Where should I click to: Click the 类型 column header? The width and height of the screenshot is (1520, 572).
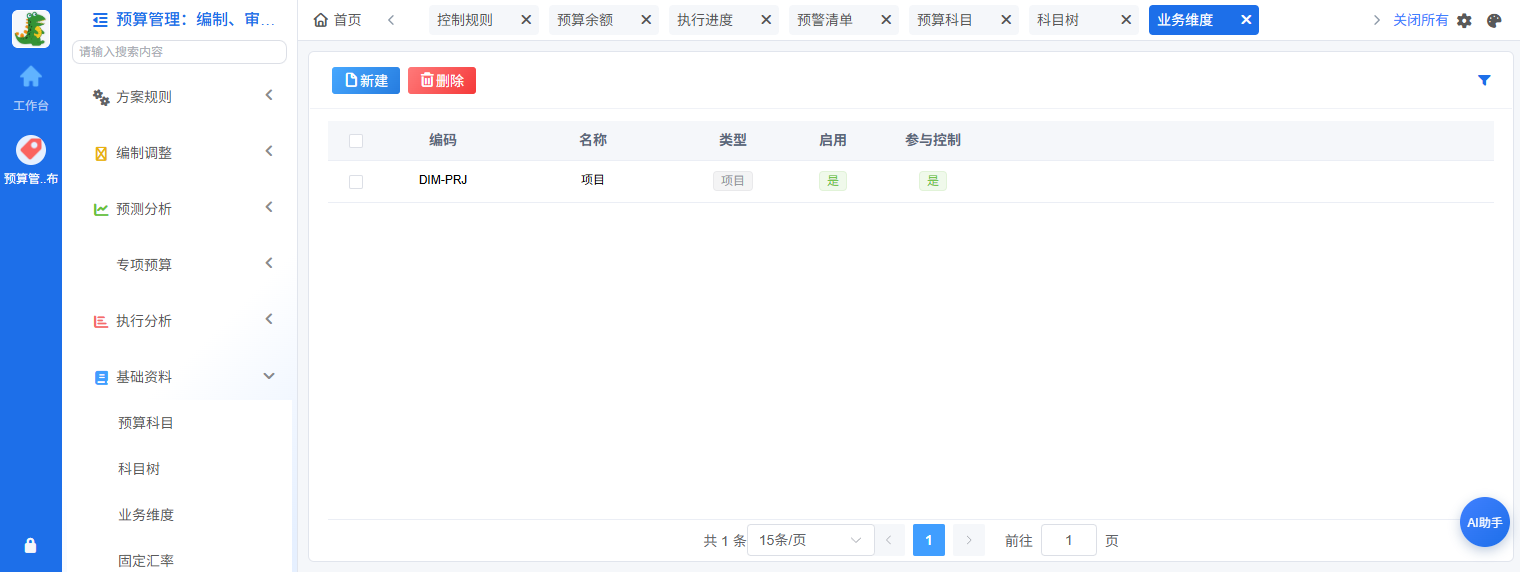733,140
